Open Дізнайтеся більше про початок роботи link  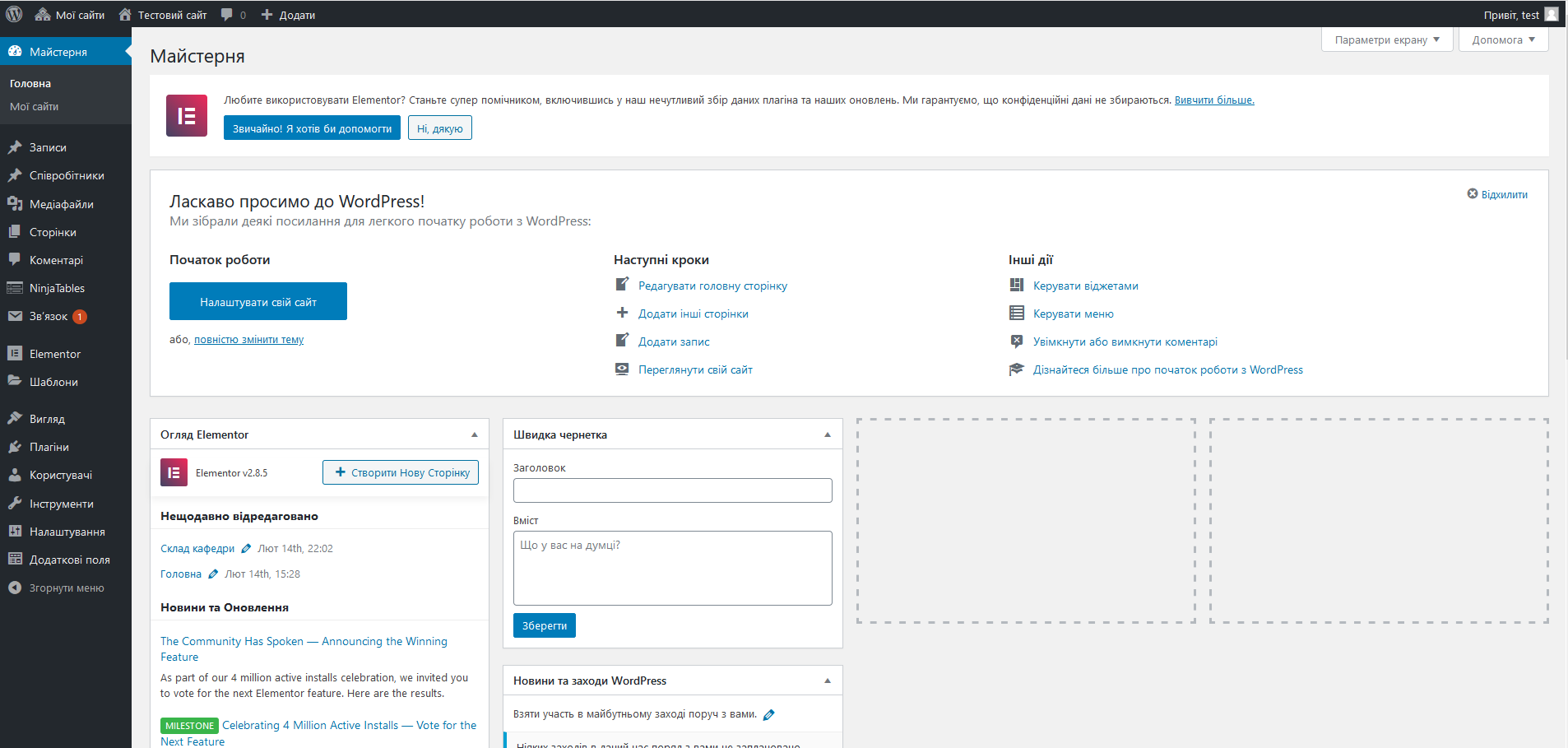1168,369
